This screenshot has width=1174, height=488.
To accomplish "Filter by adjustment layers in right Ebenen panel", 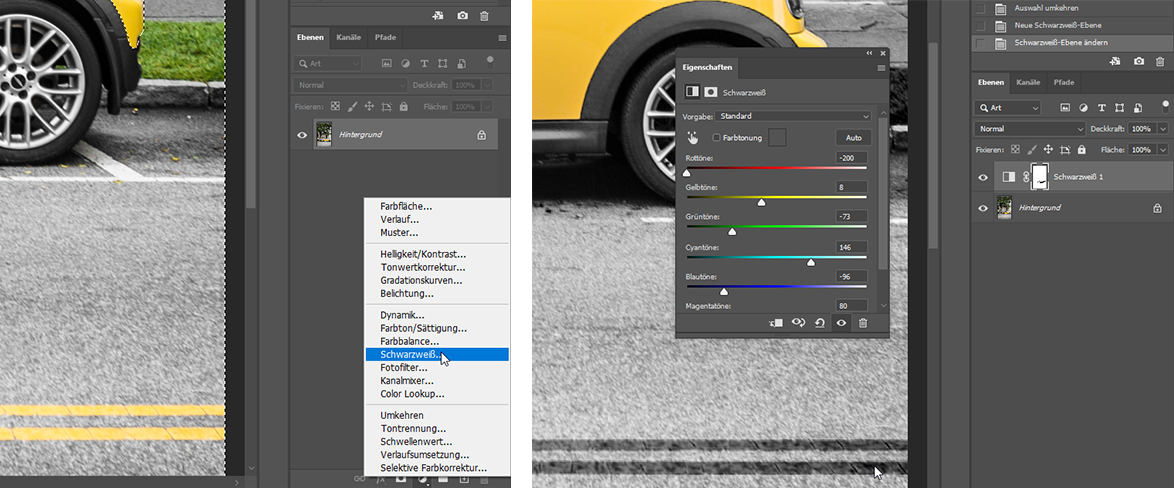I will pyautogui.click(x=1082, y=108).
